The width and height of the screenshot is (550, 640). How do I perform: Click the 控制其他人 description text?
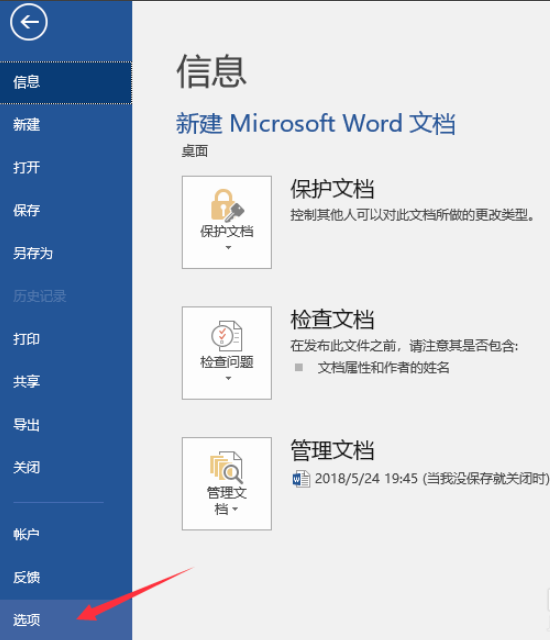pos(412,215)
